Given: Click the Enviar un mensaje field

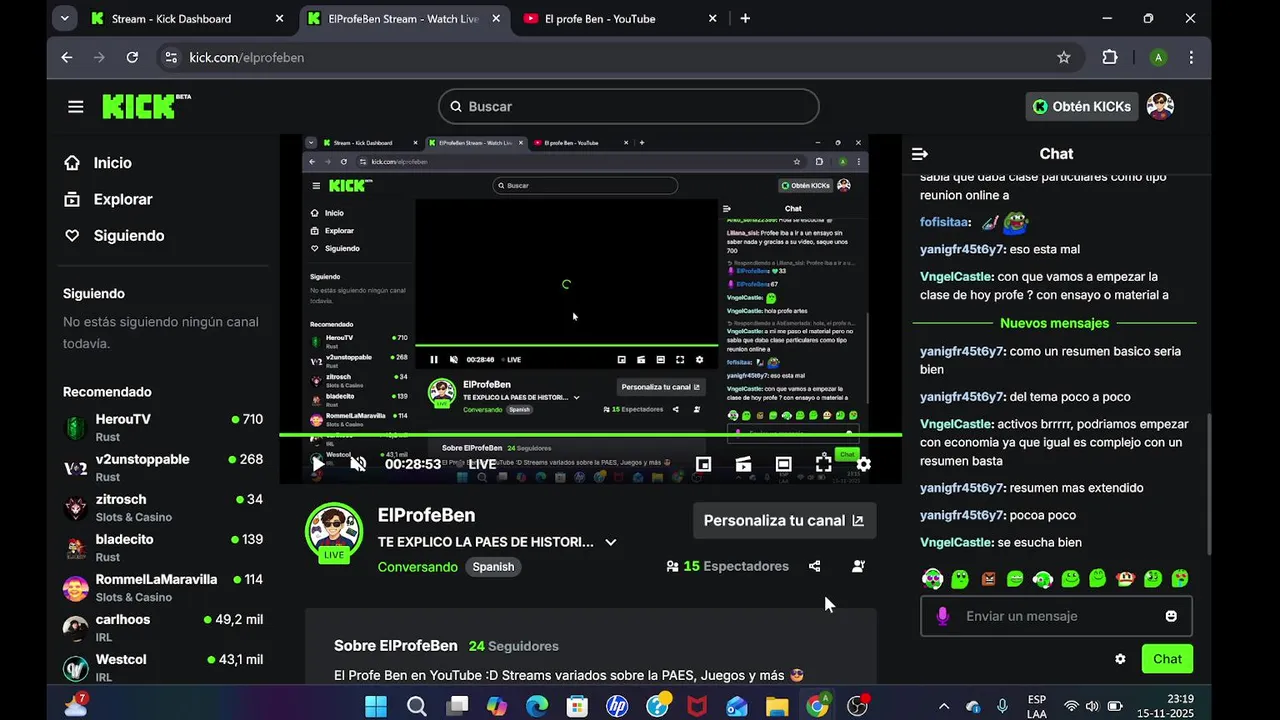Looking at the screenshot, I should (x=1055, y=616).
